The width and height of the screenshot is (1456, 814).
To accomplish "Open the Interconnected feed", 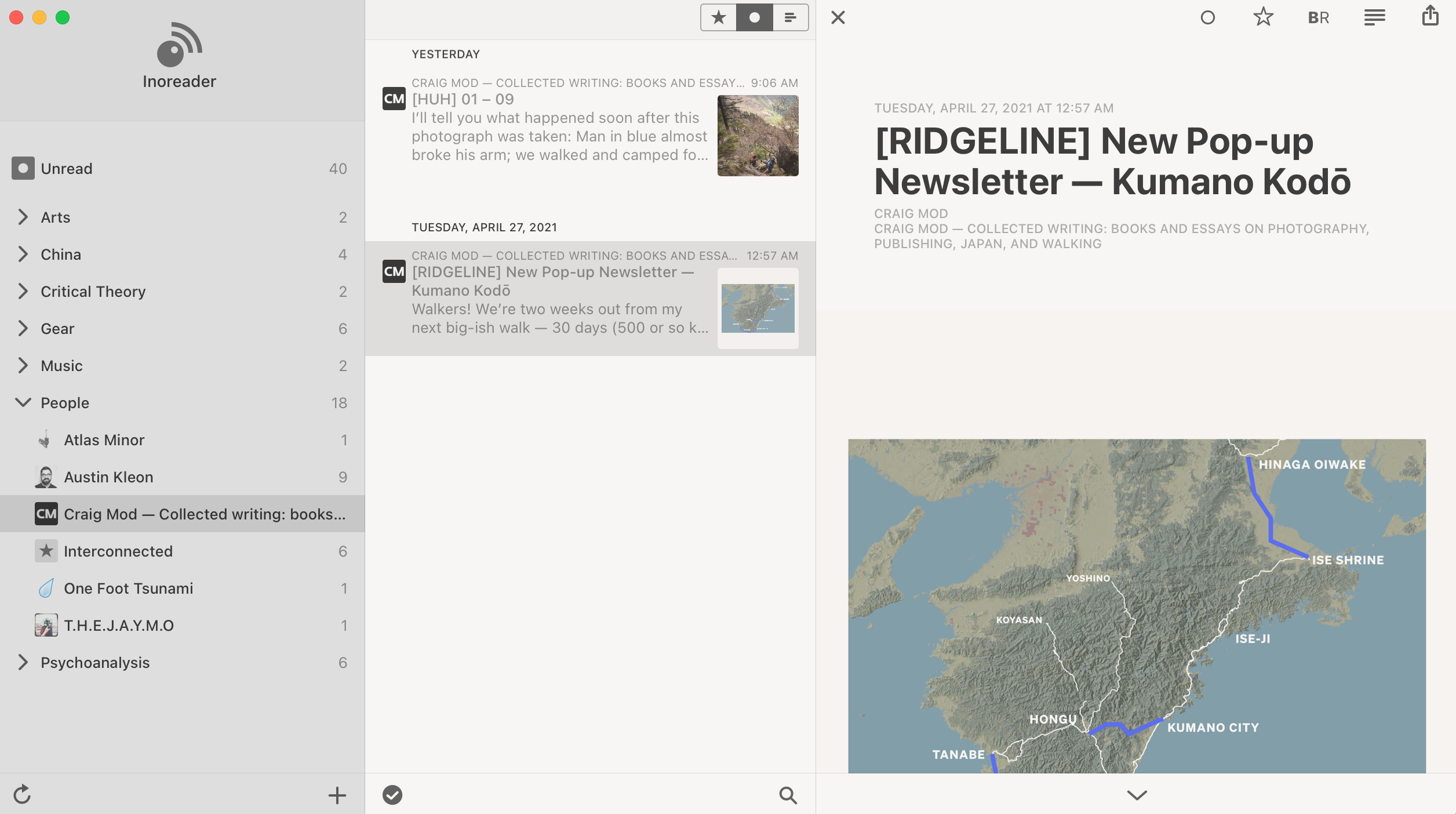I will point(182,551).
